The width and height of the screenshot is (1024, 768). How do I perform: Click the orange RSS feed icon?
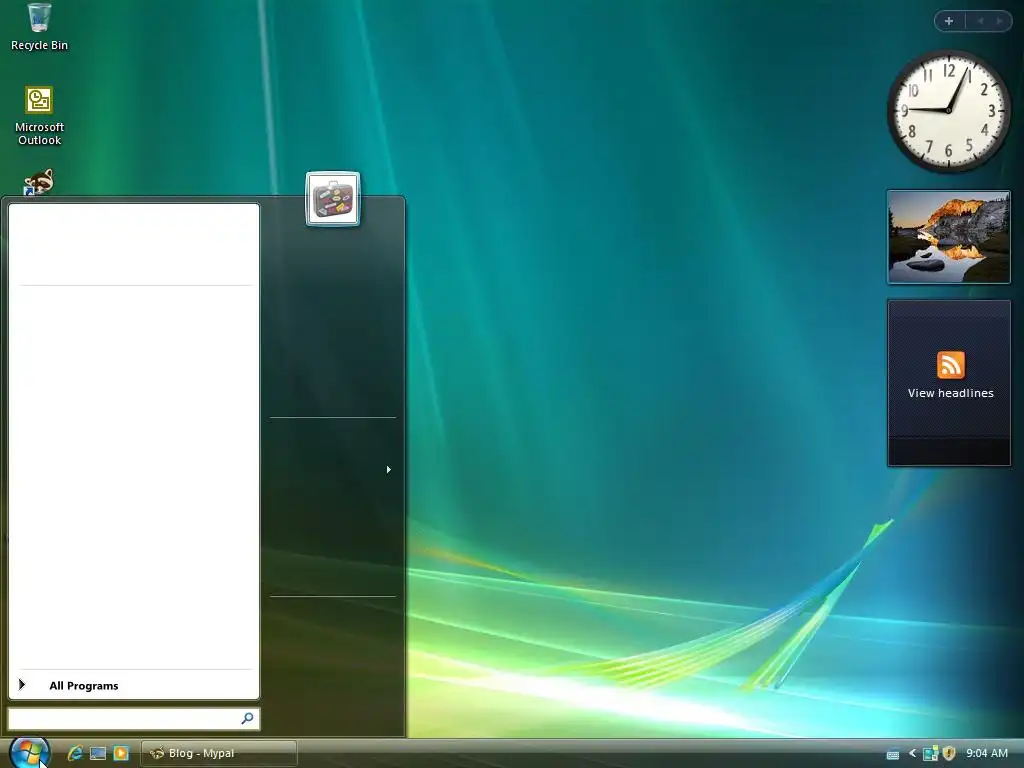pos(950,365)
